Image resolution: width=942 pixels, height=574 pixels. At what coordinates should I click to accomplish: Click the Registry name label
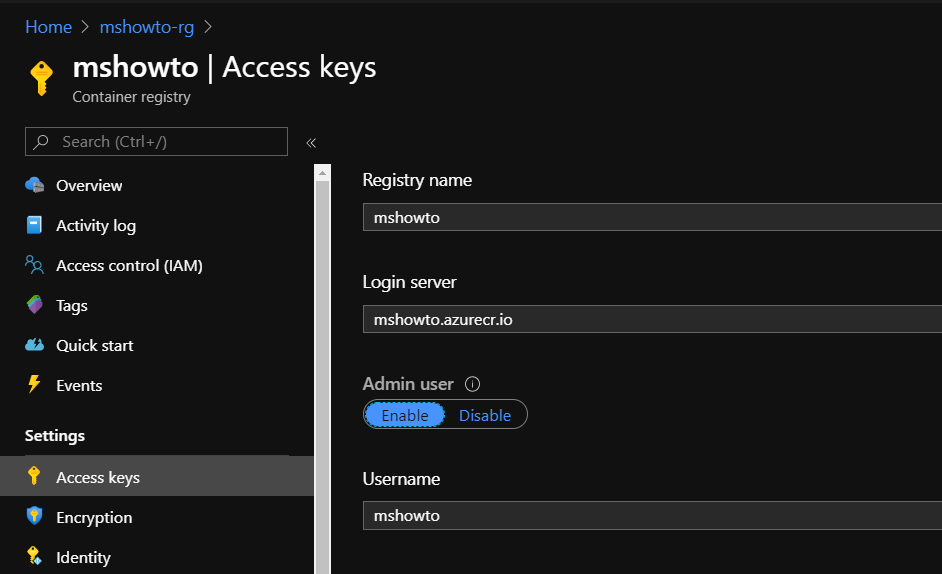tap(418, 180)
